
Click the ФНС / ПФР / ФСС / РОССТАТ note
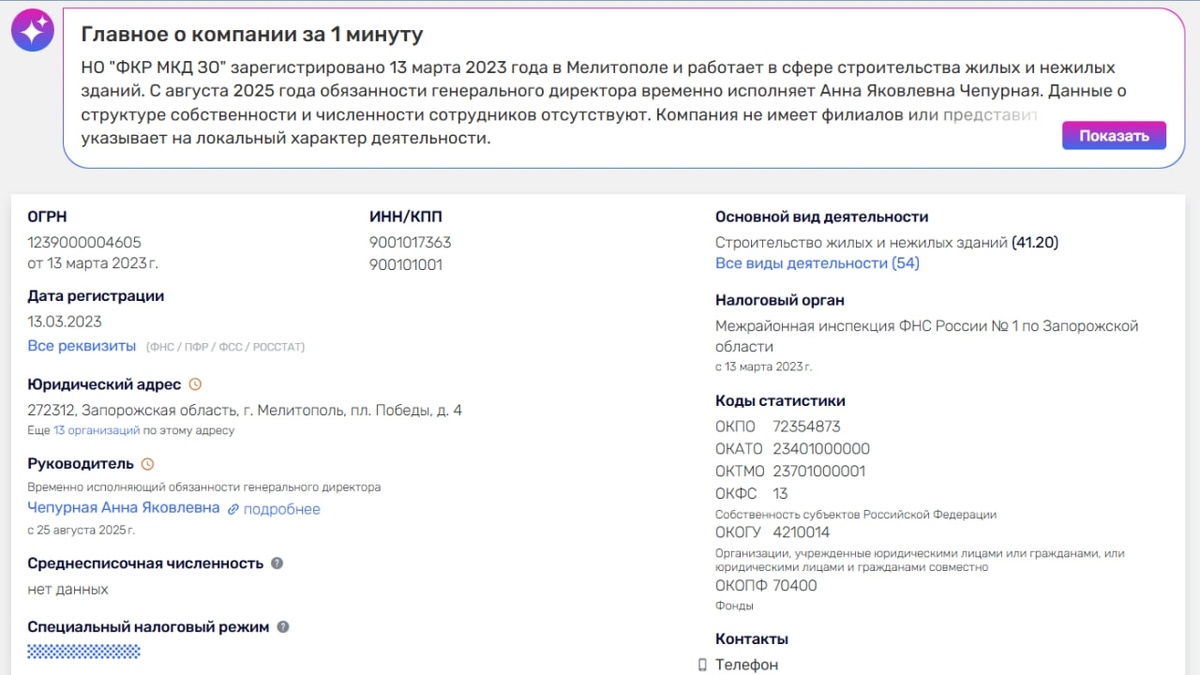pos(226,347)
